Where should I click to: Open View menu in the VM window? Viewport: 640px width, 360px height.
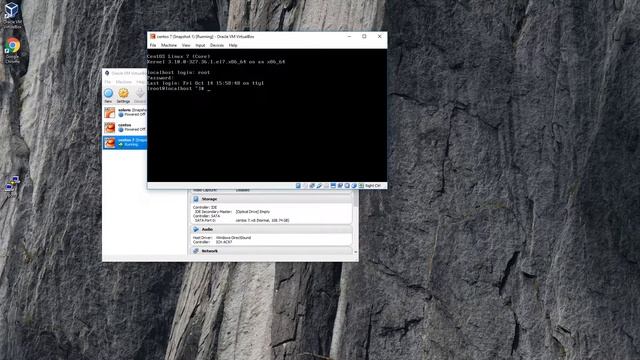click(x=186, y=45)
